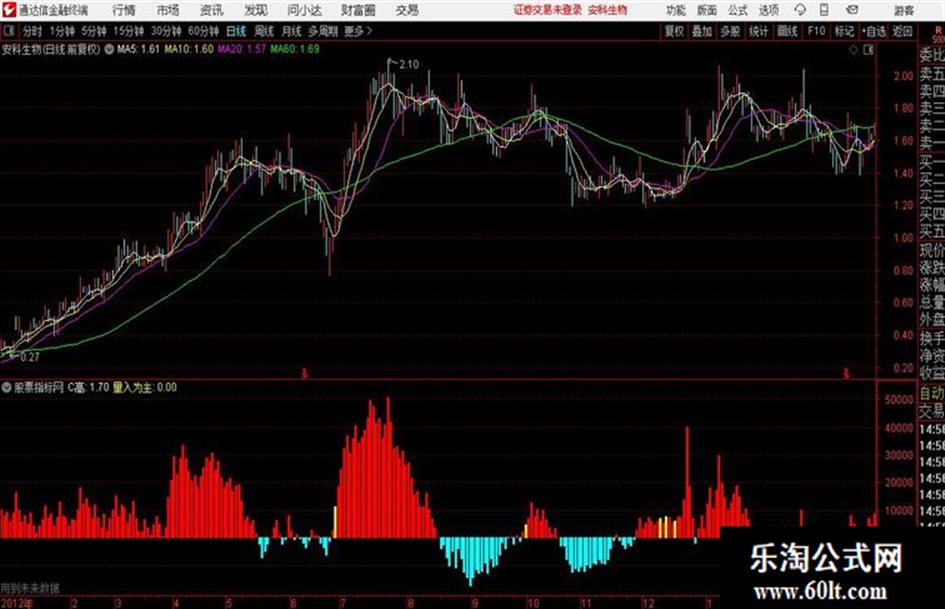Image resolution: width=945 pixels, height=609 pixels.
Task: Click the 游客 user label
Action: pos(904,10)
